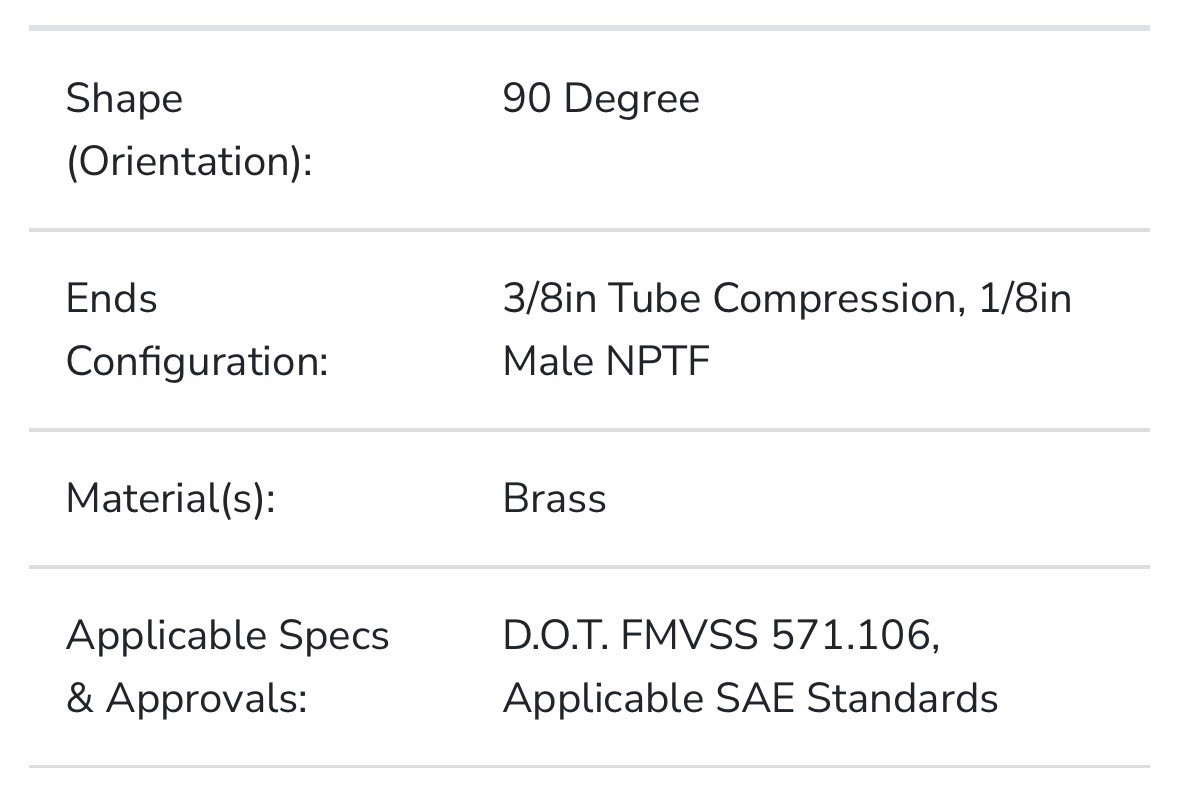Click the 1/8in text in Ends row
The image size is (1179, 794).
[x=1025, y=299]
